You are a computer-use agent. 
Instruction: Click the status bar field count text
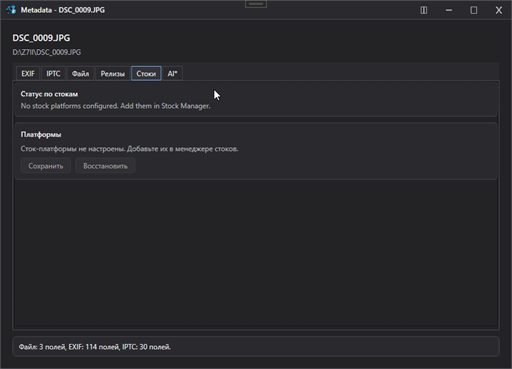click(95, 347)
